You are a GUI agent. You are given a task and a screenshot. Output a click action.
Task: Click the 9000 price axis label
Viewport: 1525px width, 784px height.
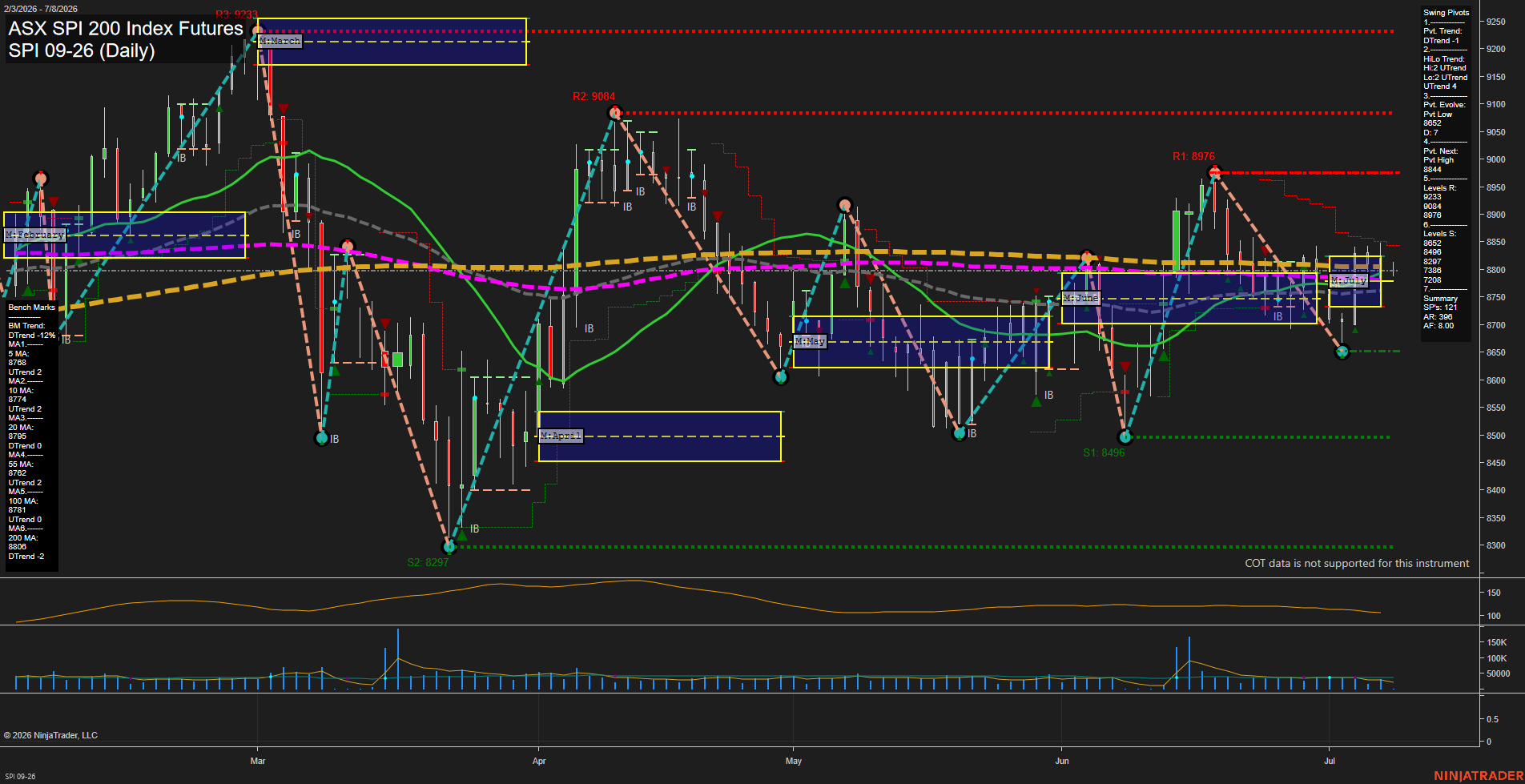(x=1495, y=160)
